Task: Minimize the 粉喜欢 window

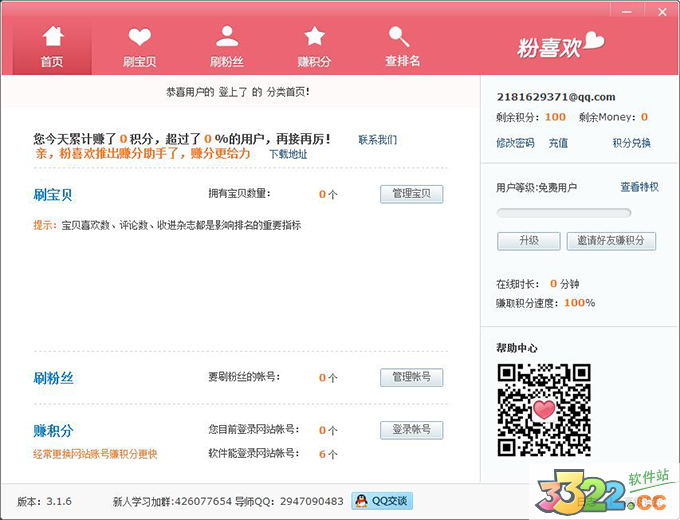Action: click(x=627, y=11)
